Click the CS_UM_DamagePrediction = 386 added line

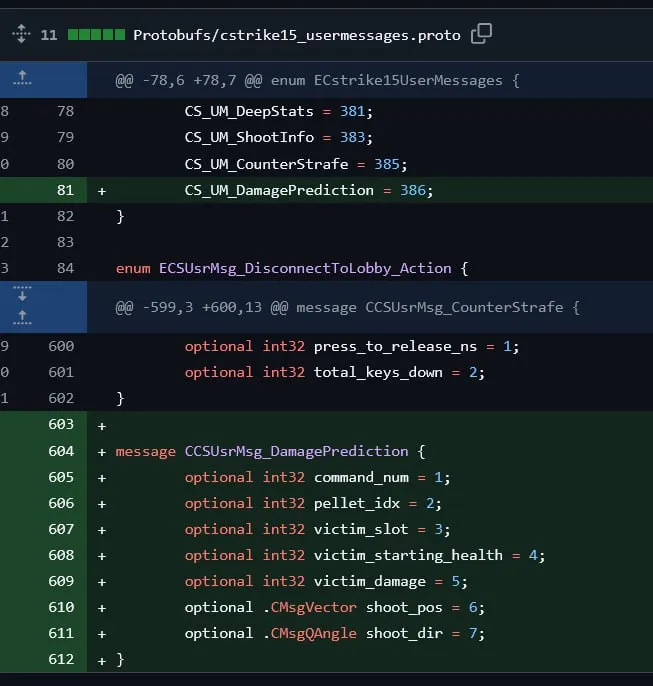click(x=309, y=190)
